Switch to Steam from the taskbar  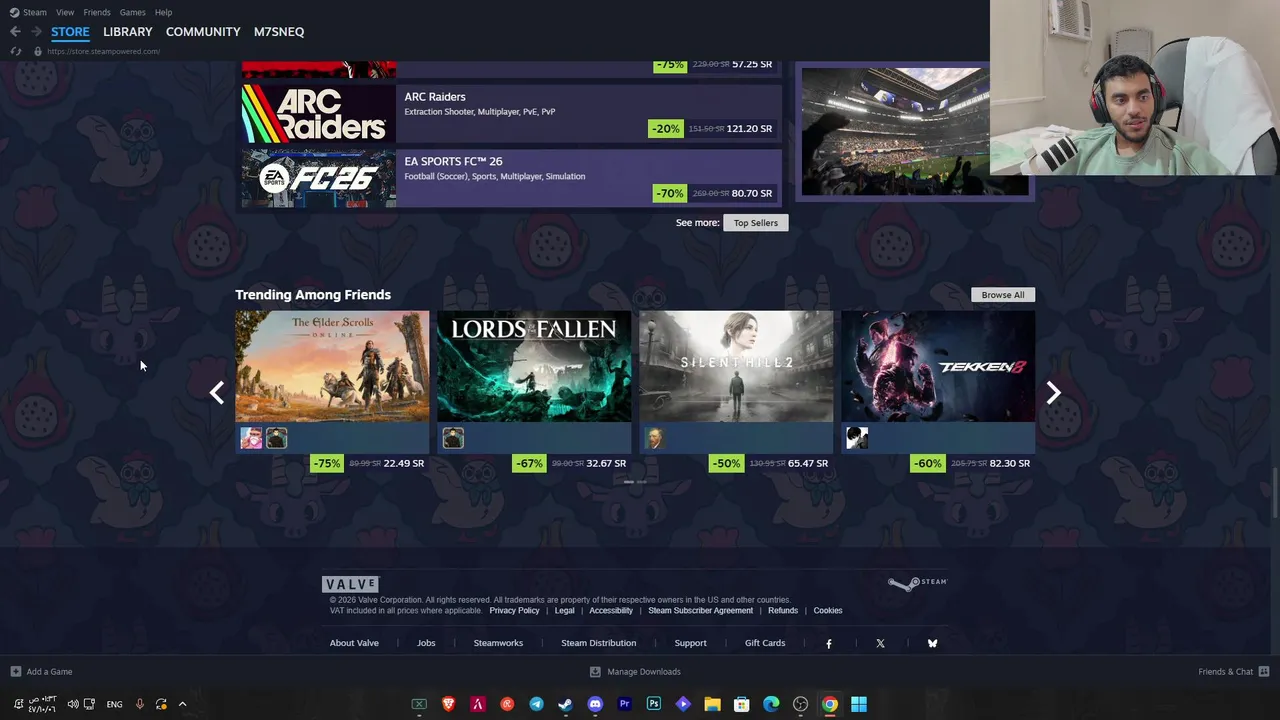(x=565, y=704)
